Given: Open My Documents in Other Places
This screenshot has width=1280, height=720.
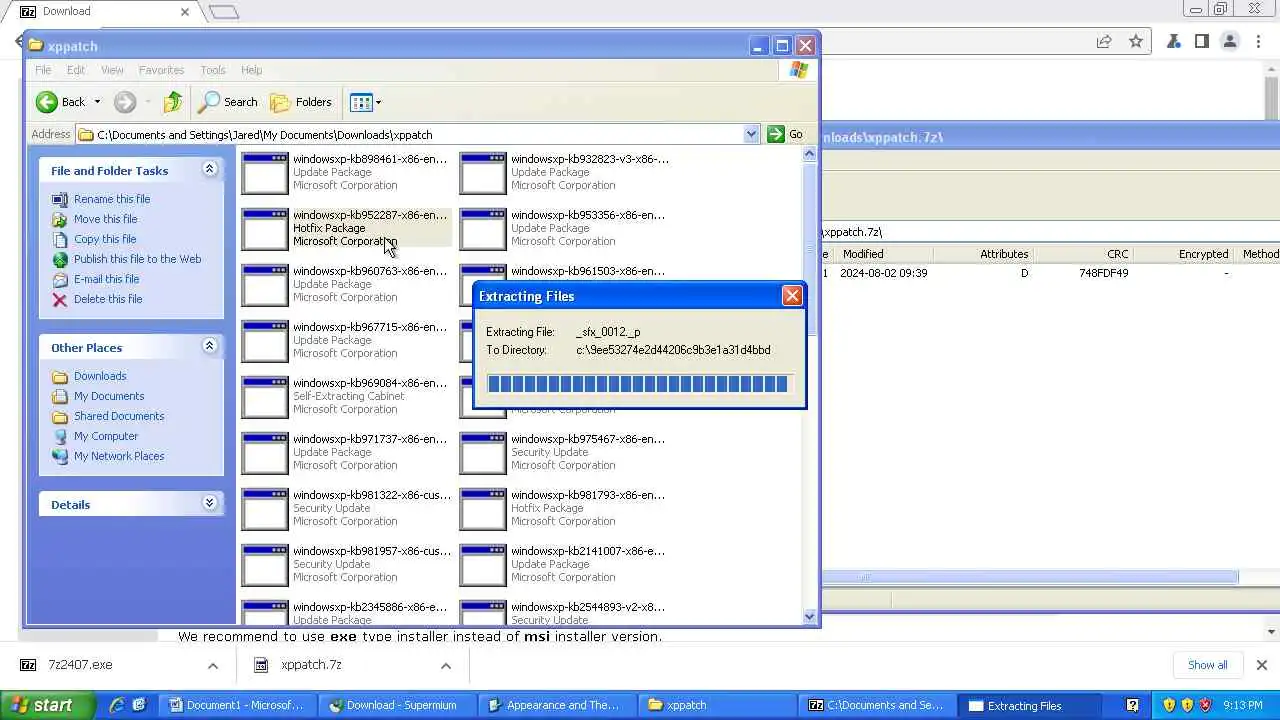Looking at the screenshot, I should (x=109, y=396).
